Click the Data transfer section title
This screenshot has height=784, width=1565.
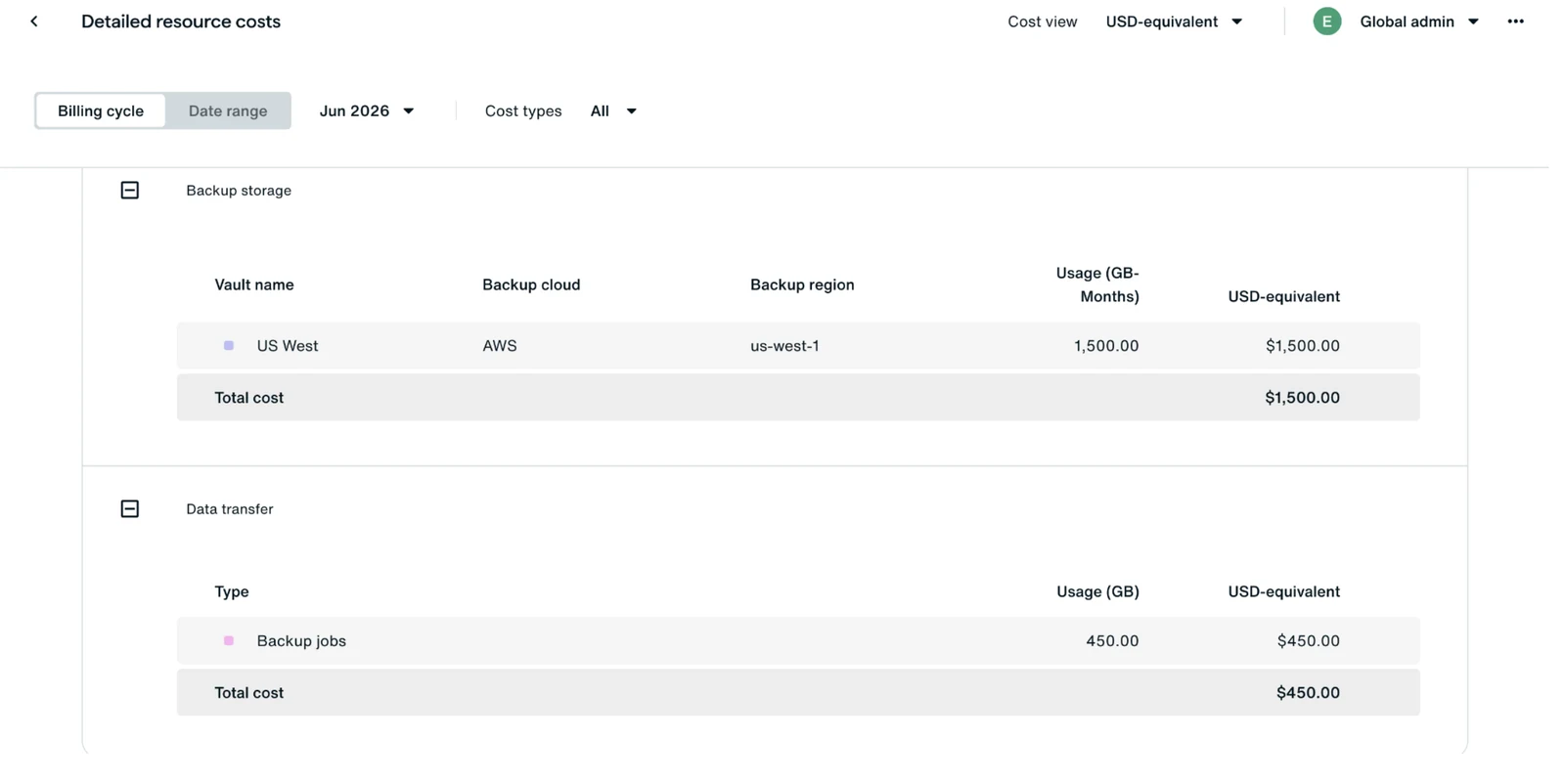[230, 509]
